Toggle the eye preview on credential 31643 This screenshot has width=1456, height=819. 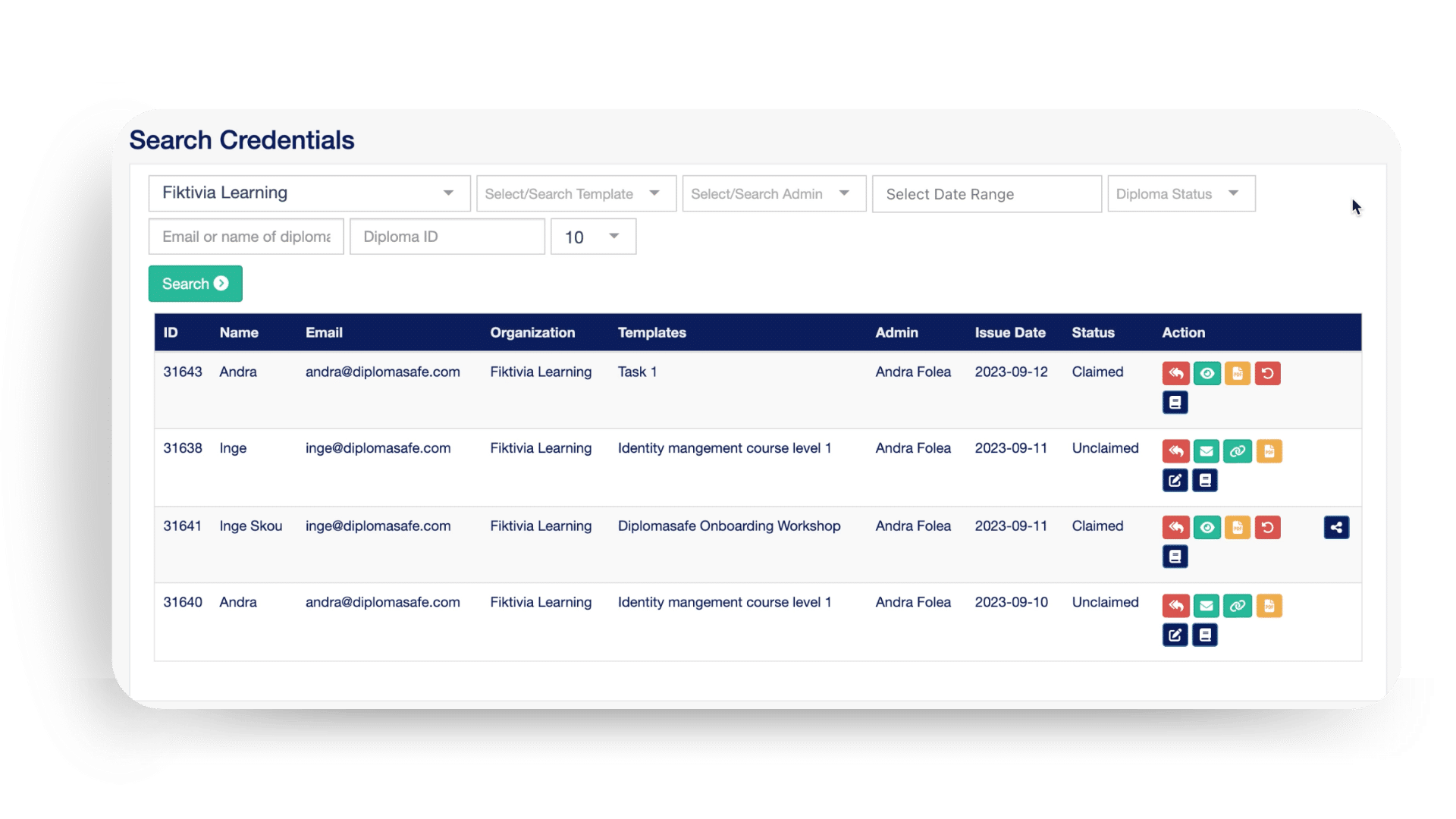point(1207,373)
